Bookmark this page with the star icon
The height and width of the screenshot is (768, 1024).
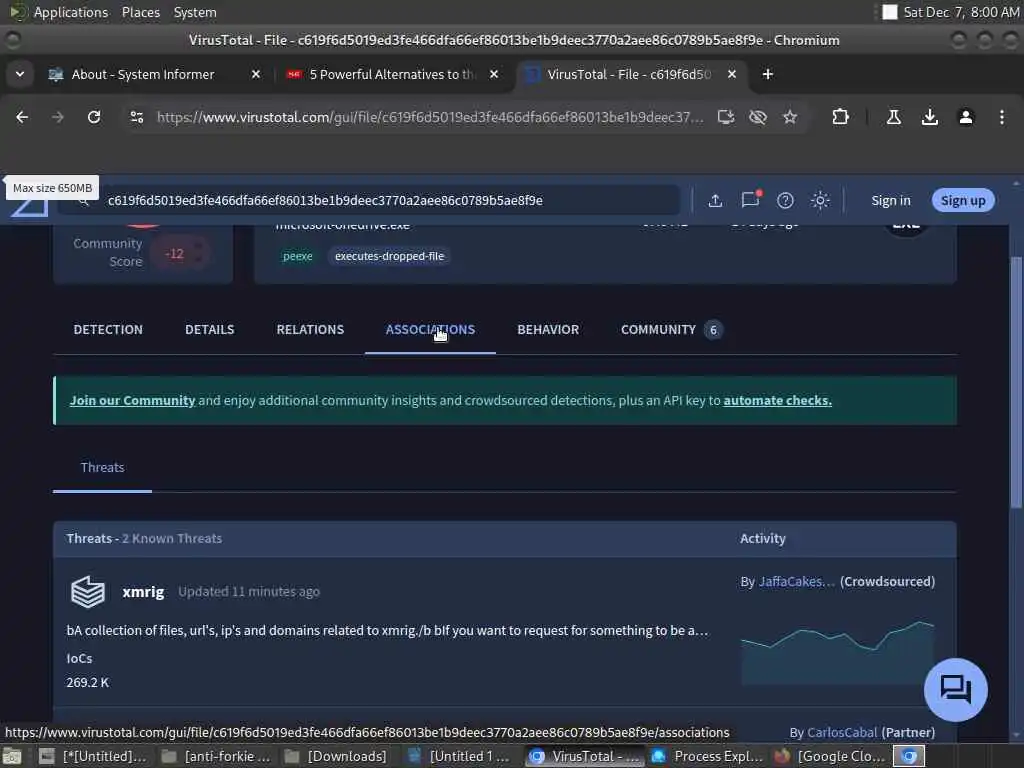[x=790, y=117]
